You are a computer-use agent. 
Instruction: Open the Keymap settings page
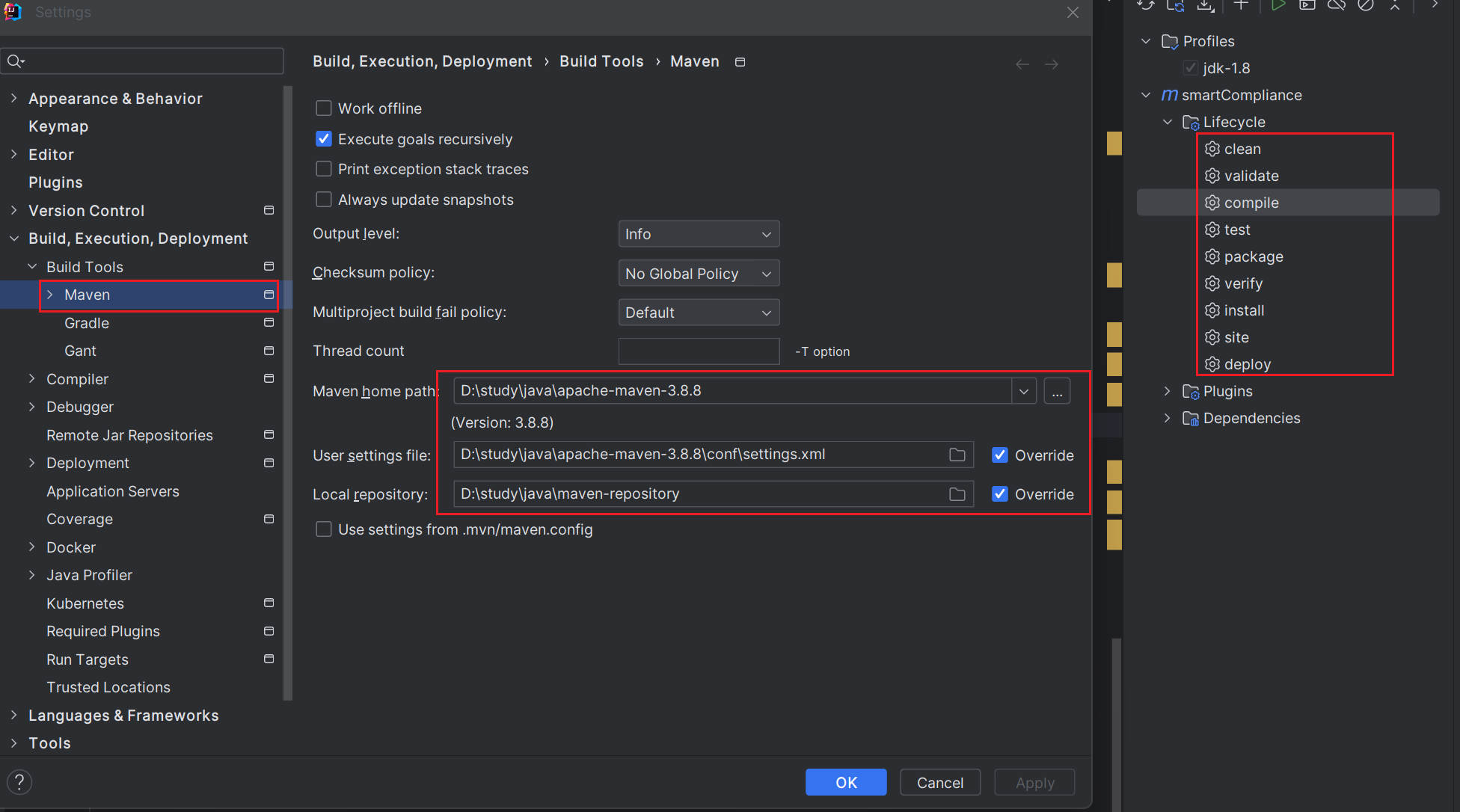[58, 126]
